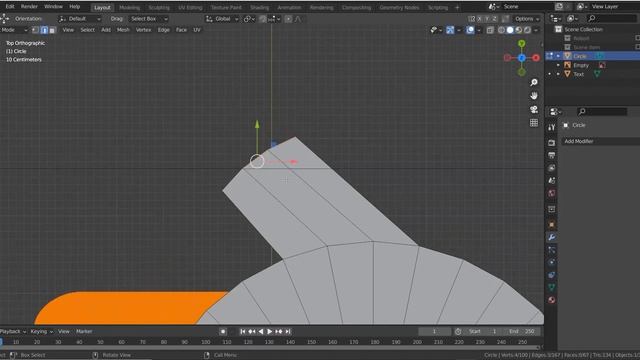Click the pan hand viewport icon

coord(534,96)
